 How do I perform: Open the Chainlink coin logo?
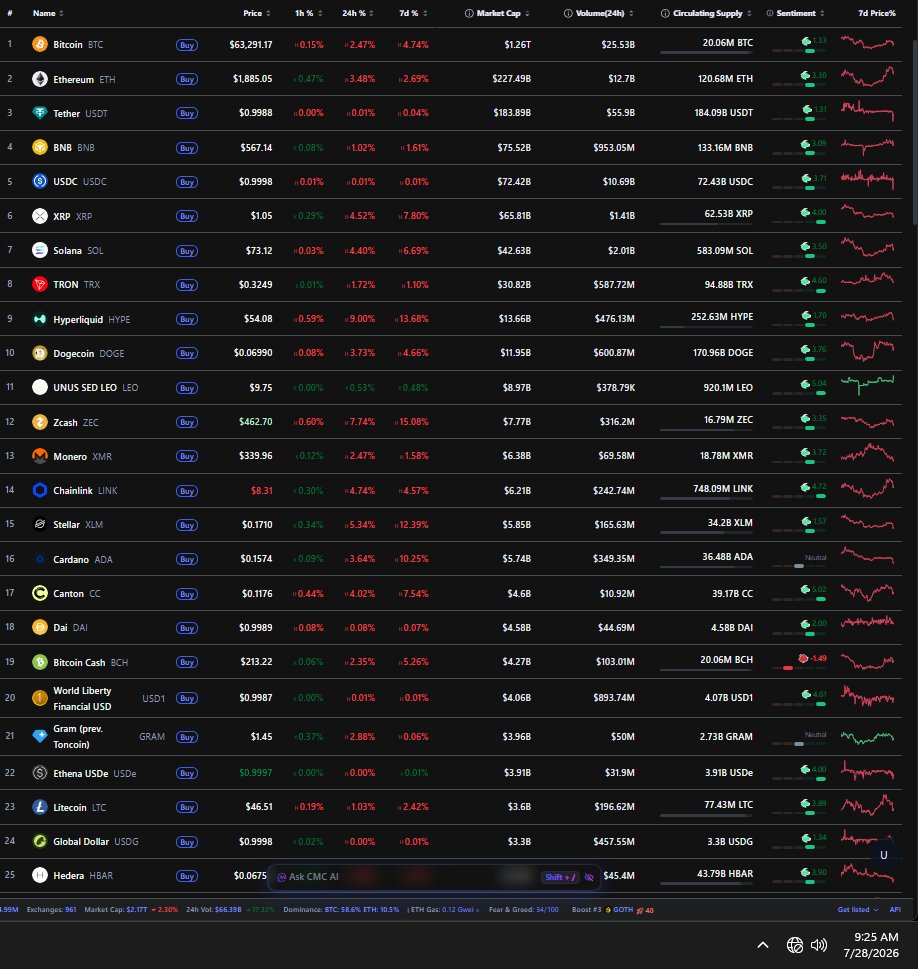coord(40,490)
